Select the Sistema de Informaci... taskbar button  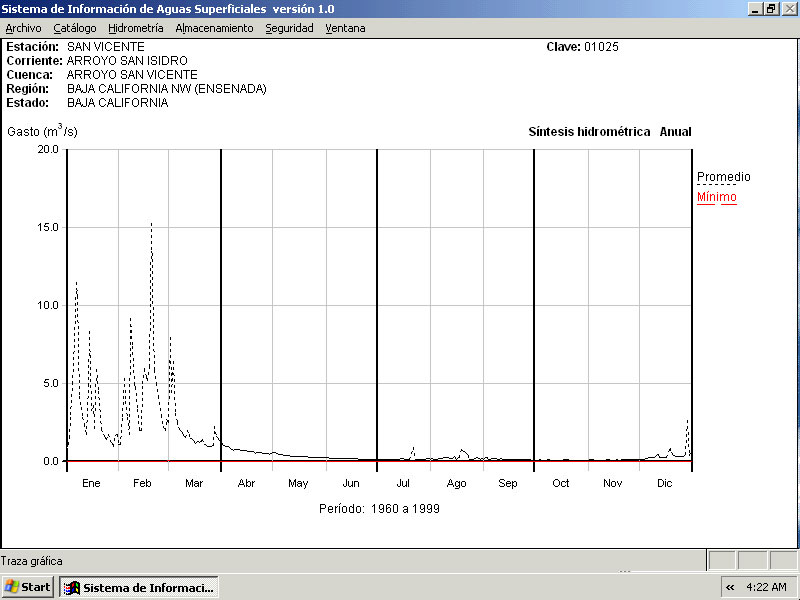138,587
